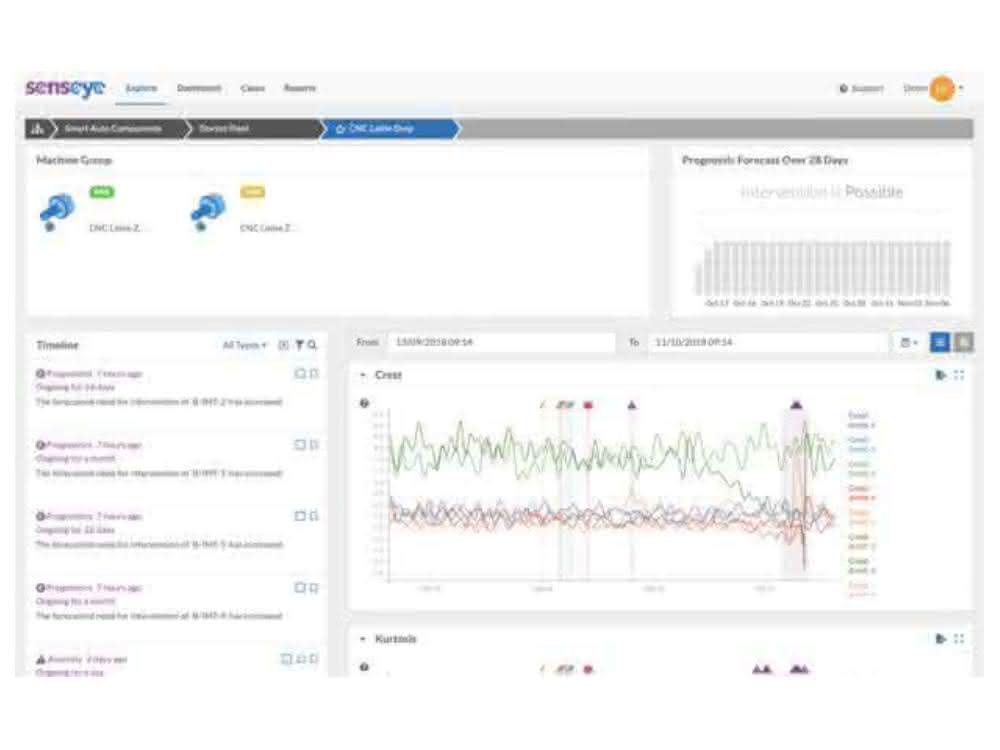Image resolution: width=1000 pixels, height=750 pixels.
Task: Toggle the red Crest series in legend
Action: [860, 492]
